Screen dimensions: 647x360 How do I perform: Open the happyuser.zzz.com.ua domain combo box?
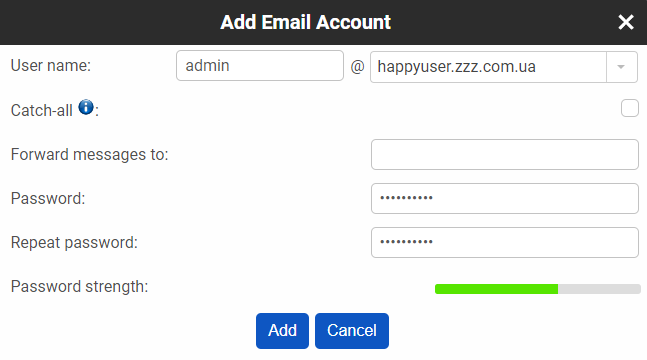[x=503, y=67]
